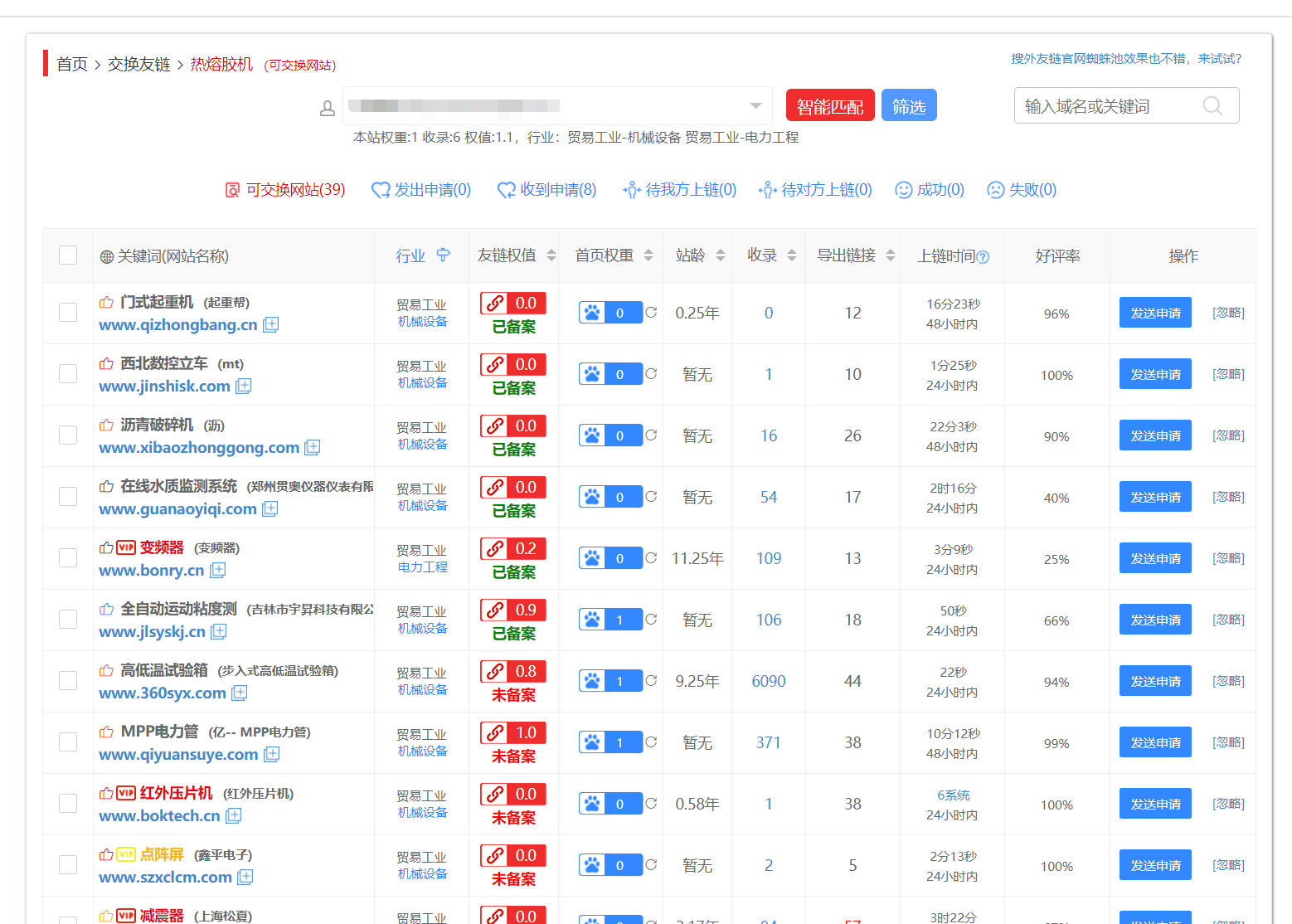Sort the table by 站龄 column

tap(720, 255)
